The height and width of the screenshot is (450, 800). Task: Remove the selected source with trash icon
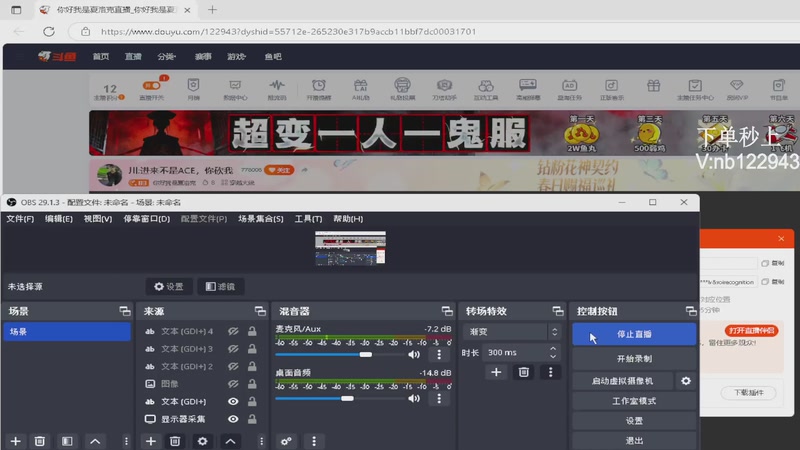[175, 441]
